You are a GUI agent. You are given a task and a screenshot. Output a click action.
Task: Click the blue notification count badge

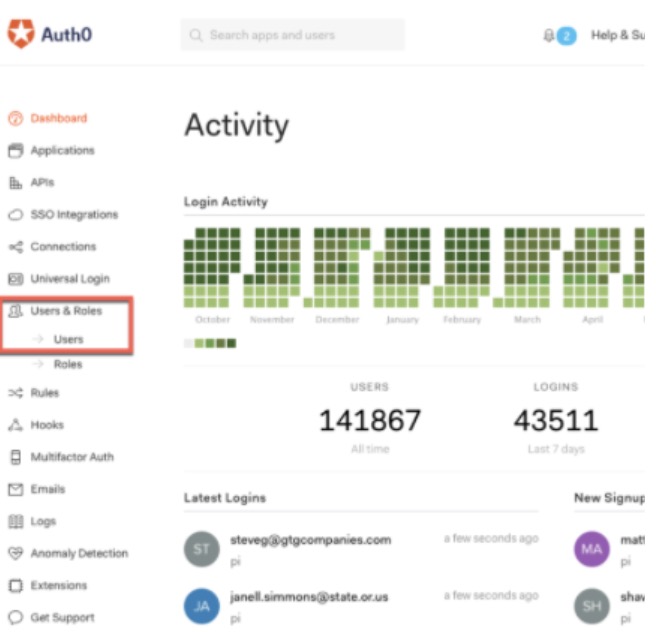(566, 36)
